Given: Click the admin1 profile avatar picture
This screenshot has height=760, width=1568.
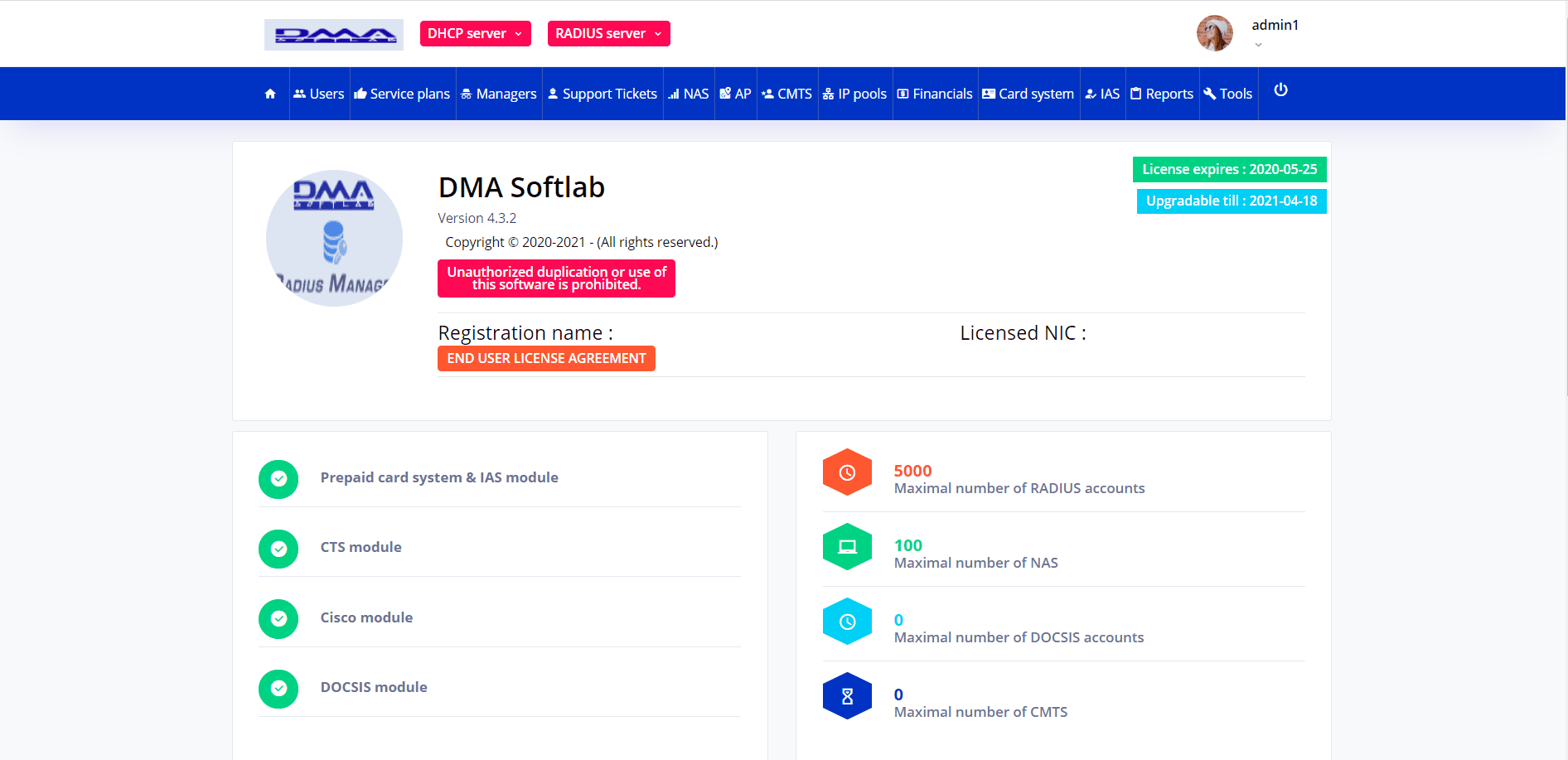Looking at the screenshot, I should point(1214,33).
